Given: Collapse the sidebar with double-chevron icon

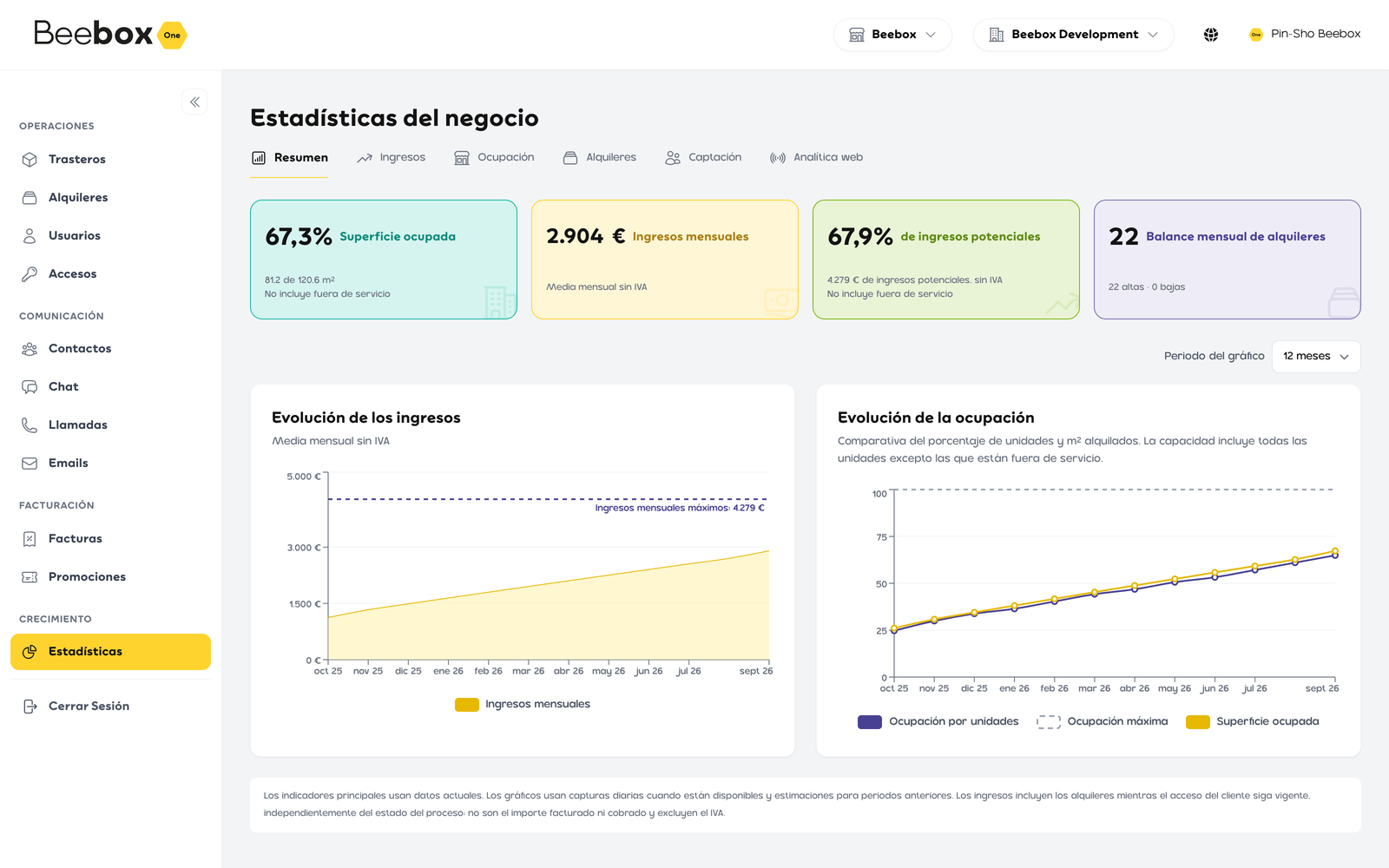Looking at the screenshot, I should coord(194,102).
